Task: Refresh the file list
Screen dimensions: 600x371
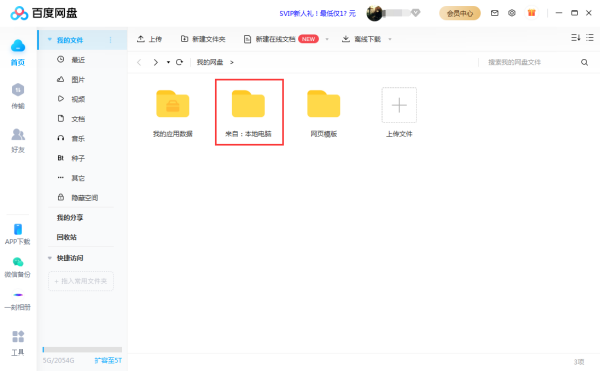Action: [x=179, y=62]
